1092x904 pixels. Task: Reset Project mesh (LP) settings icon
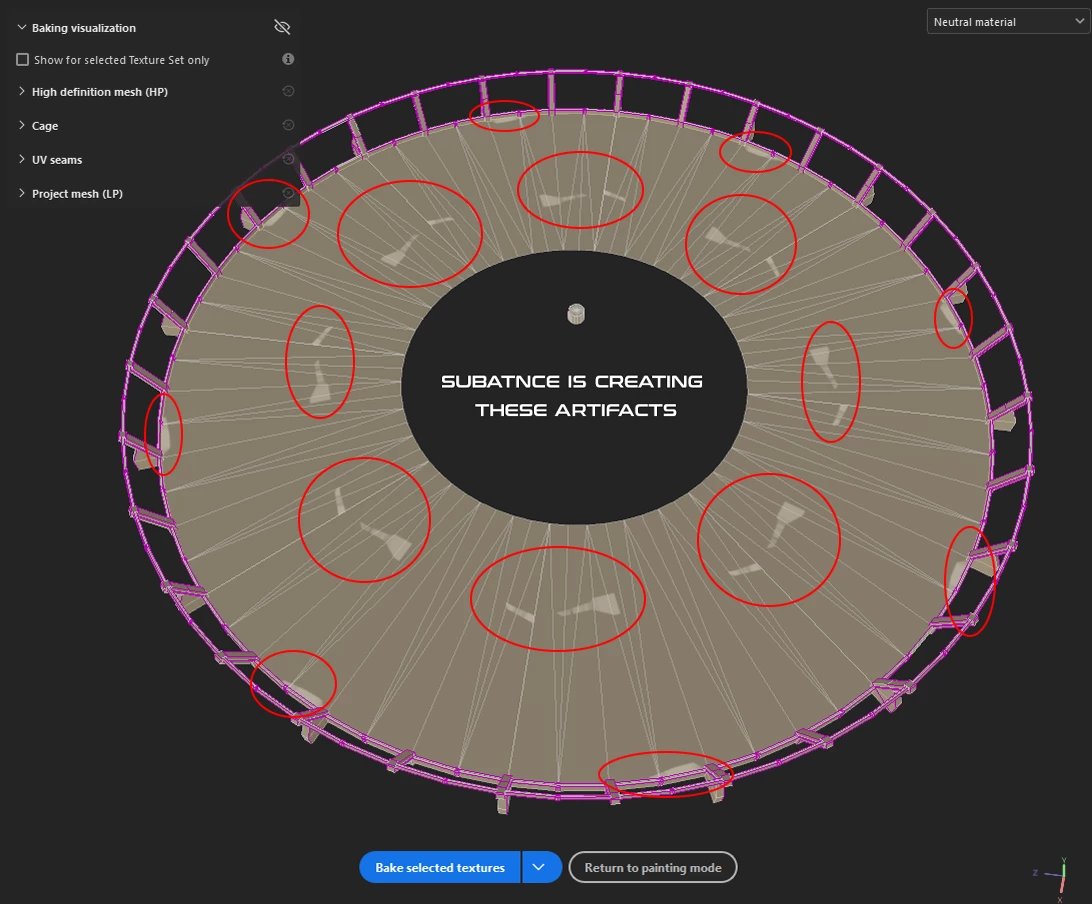pyautogui.click(x=288, y=193)
